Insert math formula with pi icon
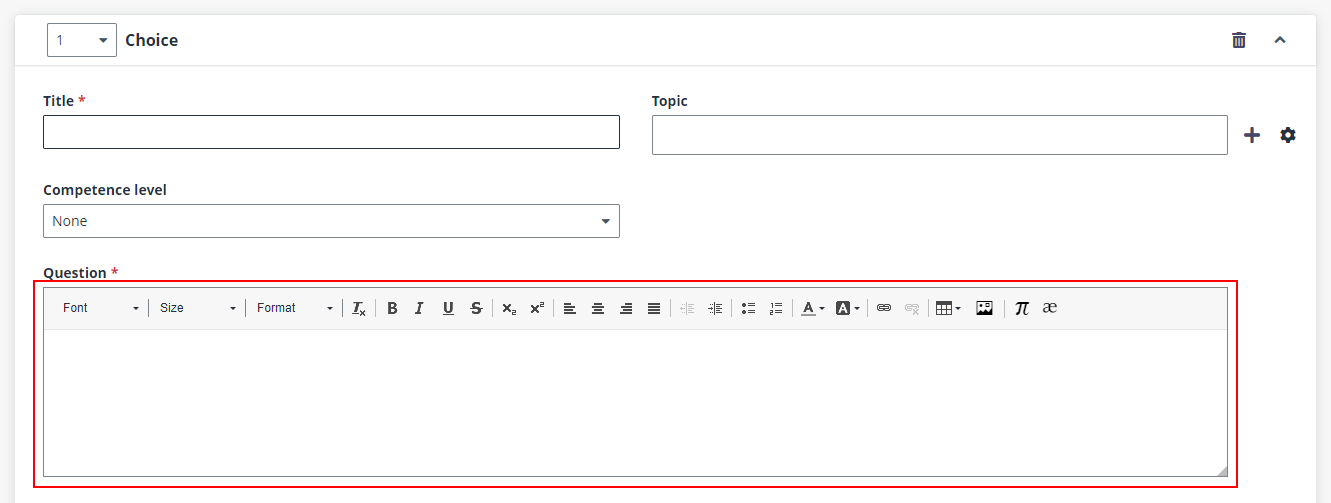Viewport: 1331px width, 503px height. pos(1022,308)
